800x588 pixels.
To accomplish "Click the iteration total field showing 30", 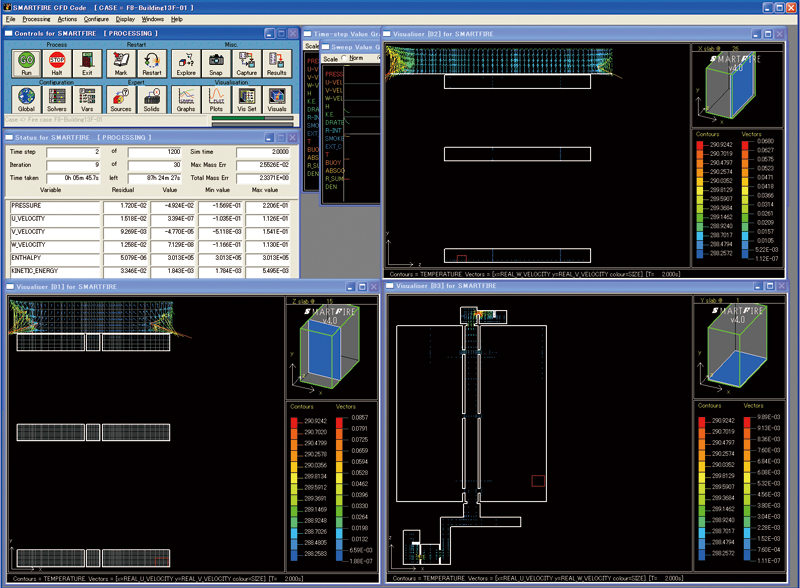I will (155, 165).
